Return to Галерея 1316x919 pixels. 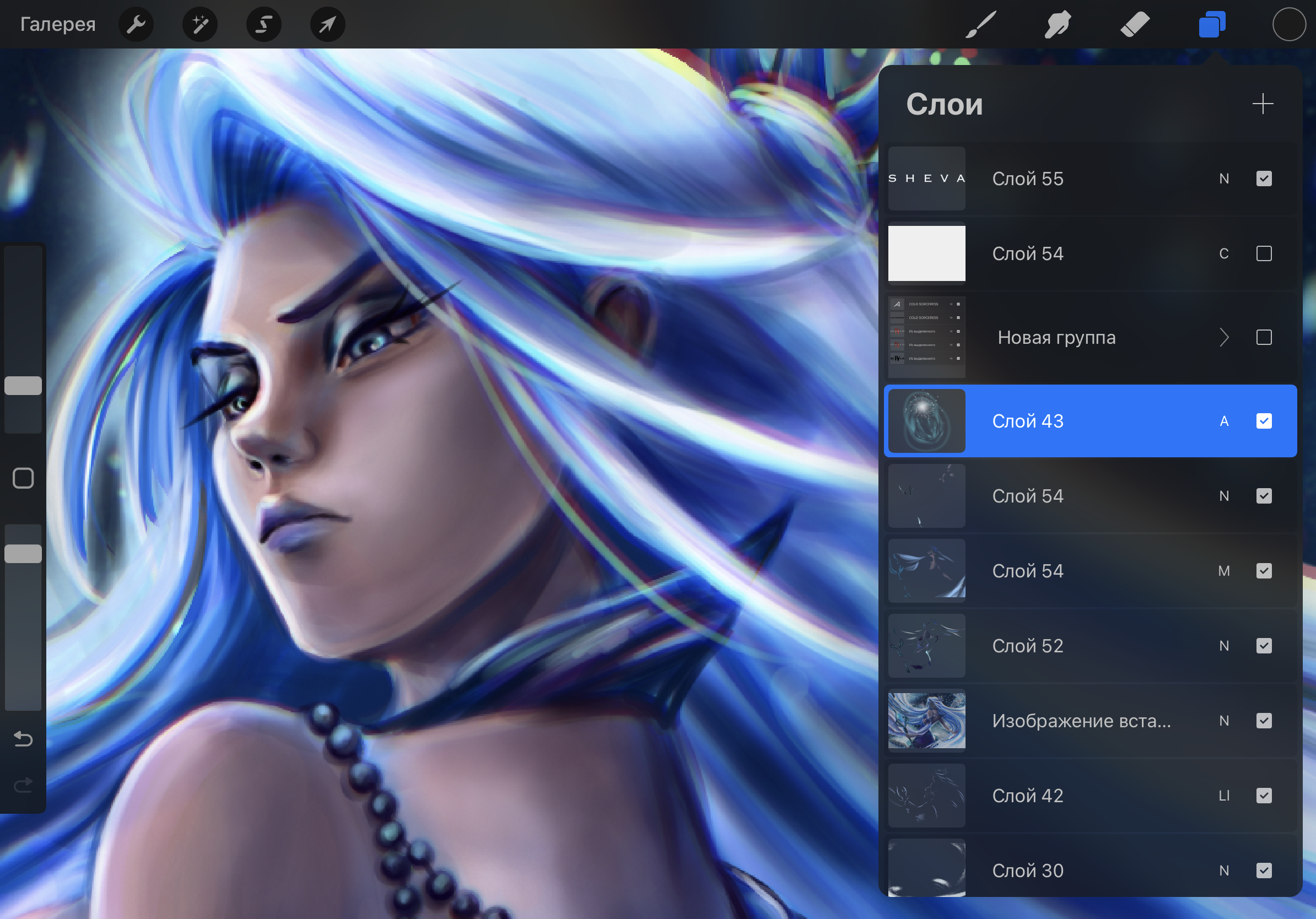click(x=57, y=25)
